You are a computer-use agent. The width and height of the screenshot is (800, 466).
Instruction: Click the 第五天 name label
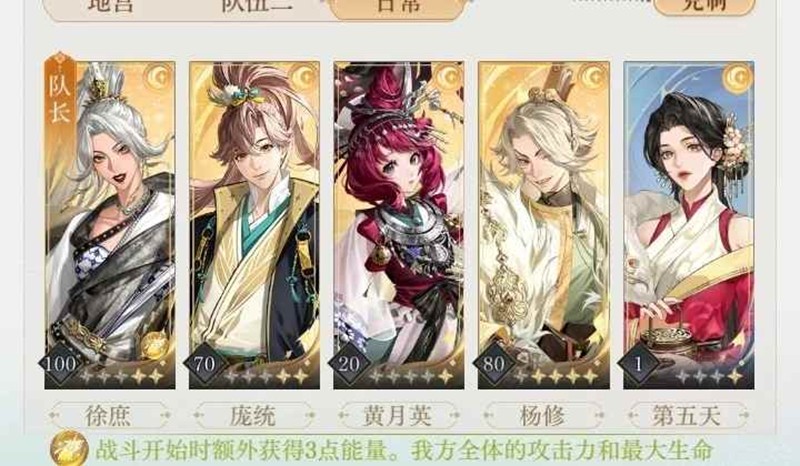(x=687, y=416)
